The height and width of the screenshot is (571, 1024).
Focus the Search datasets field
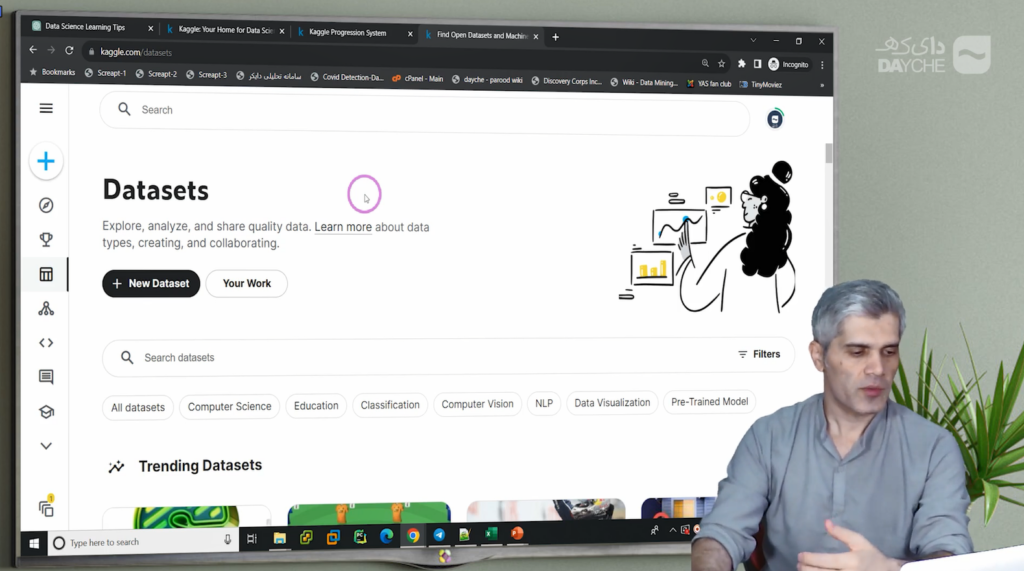point(418,357)
